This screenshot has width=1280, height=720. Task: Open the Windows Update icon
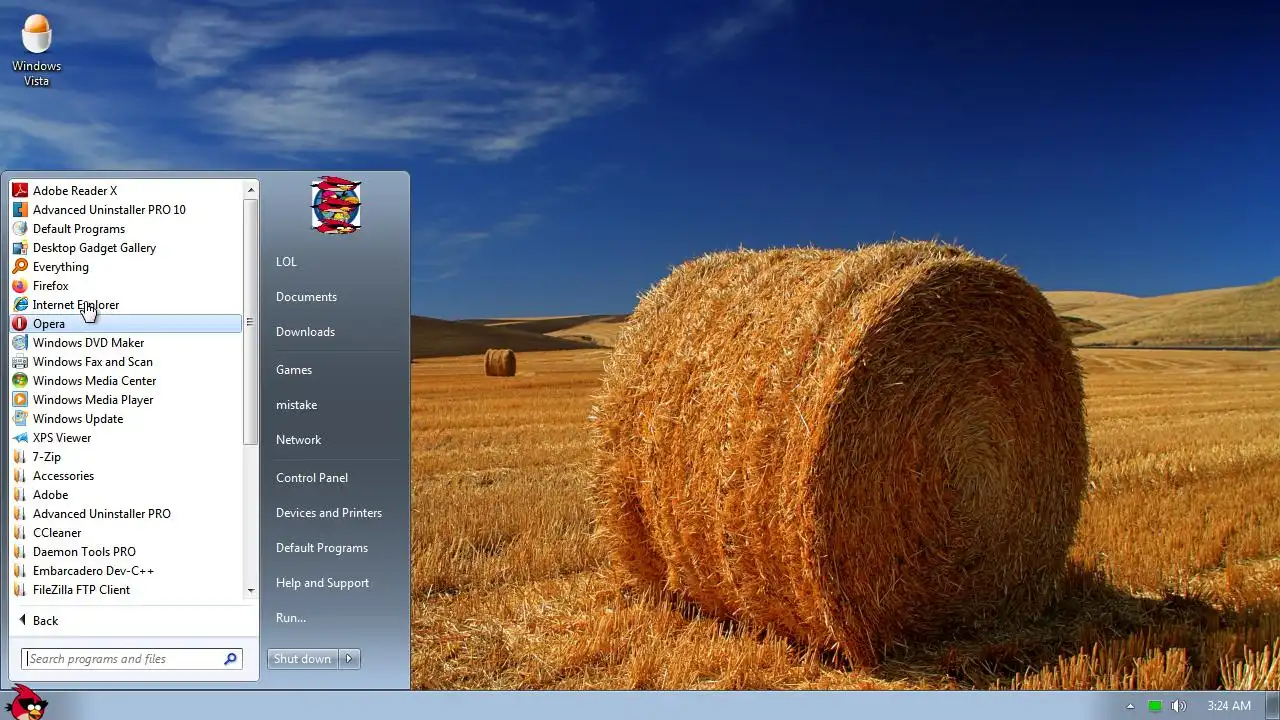tap(20, 418)
